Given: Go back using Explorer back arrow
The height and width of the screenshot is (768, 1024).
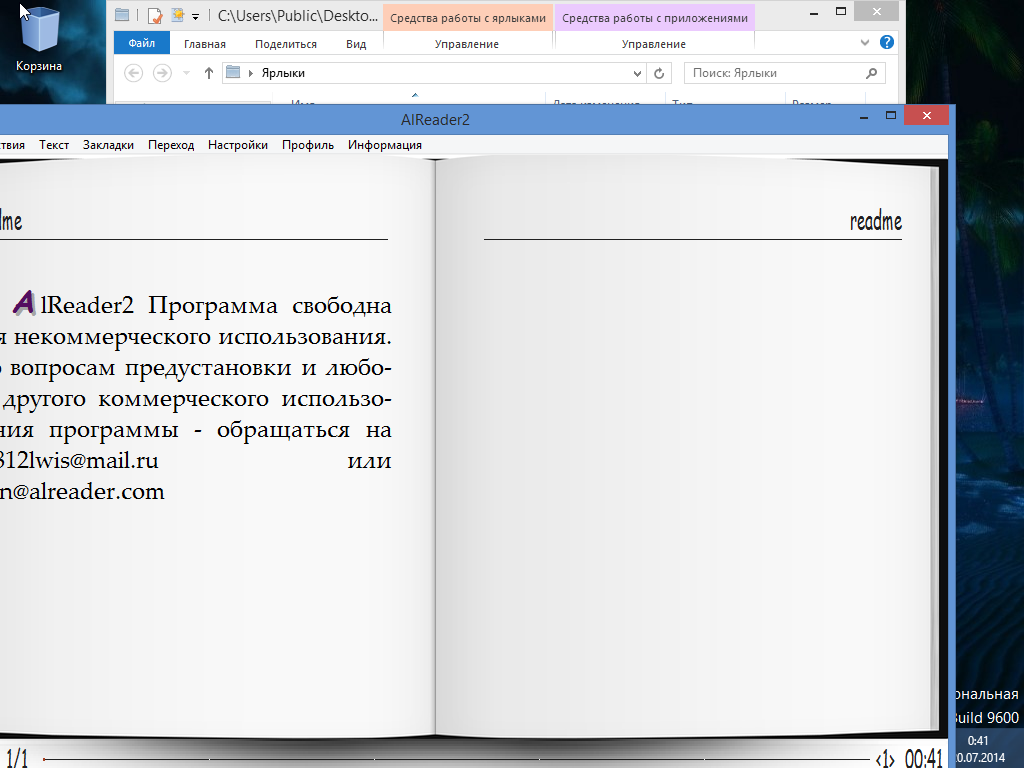Looking at the screenshot, I should pos(133,73).
